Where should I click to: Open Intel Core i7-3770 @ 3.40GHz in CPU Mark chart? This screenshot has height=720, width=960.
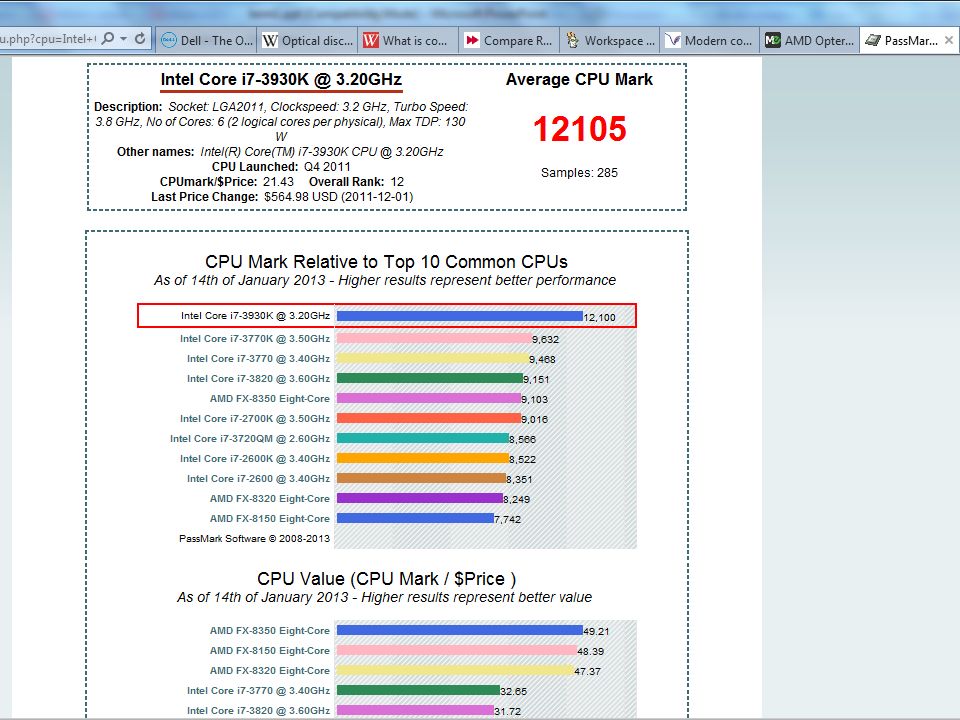(258, 359)
